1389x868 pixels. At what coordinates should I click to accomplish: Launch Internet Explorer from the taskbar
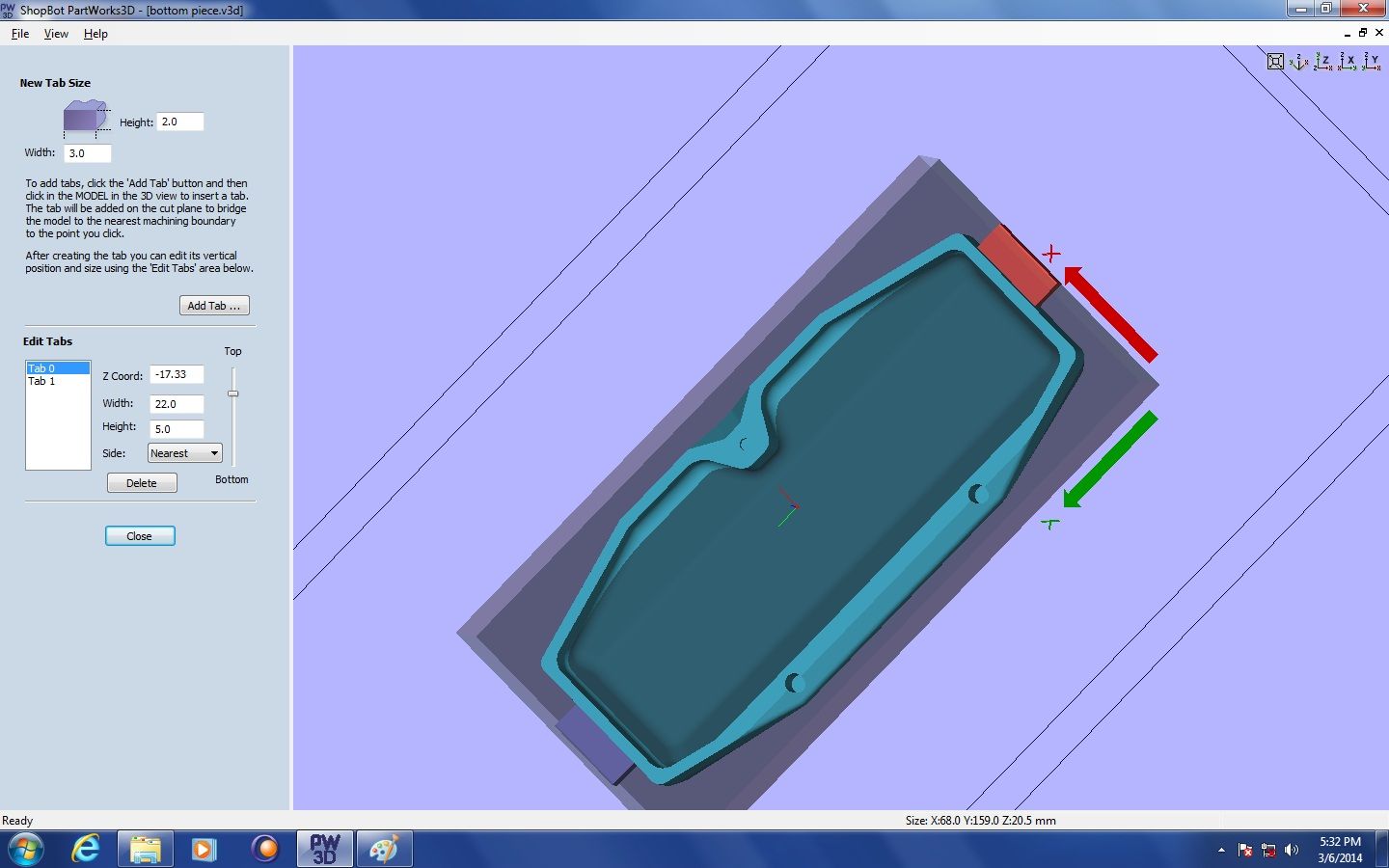click(x=86, y=850)
